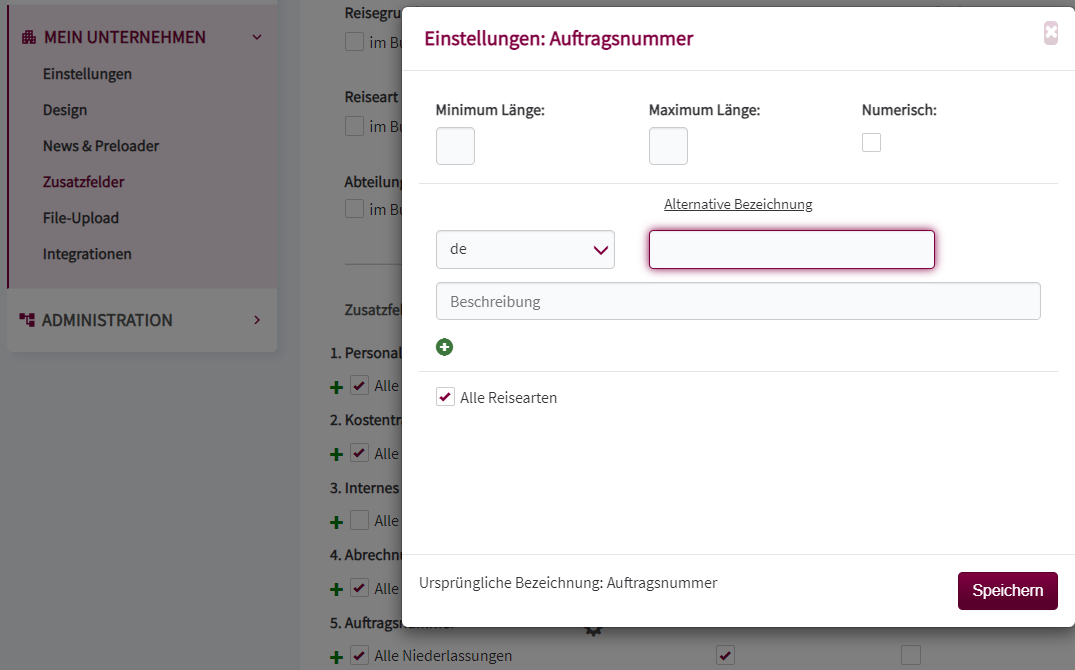Click into the Beschreibung field
Screen dimensions: 1075x670
[738, 301]
